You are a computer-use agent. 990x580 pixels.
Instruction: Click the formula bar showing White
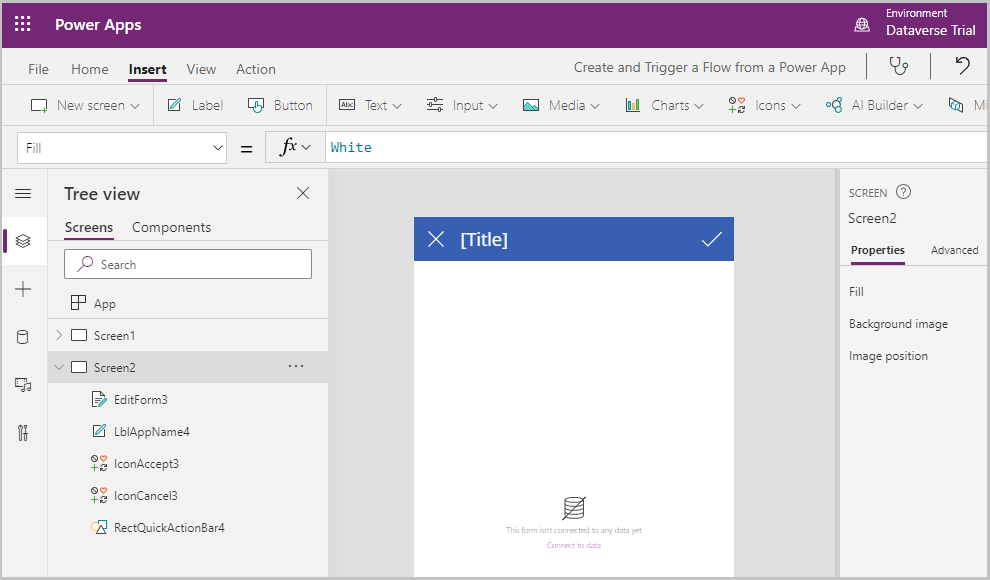657,148
